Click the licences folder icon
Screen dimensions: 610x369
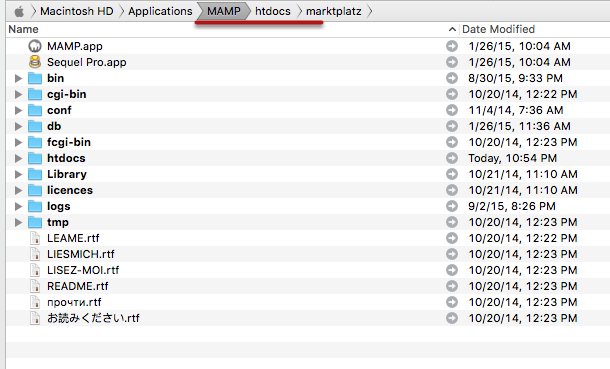[x=35, y=190]
